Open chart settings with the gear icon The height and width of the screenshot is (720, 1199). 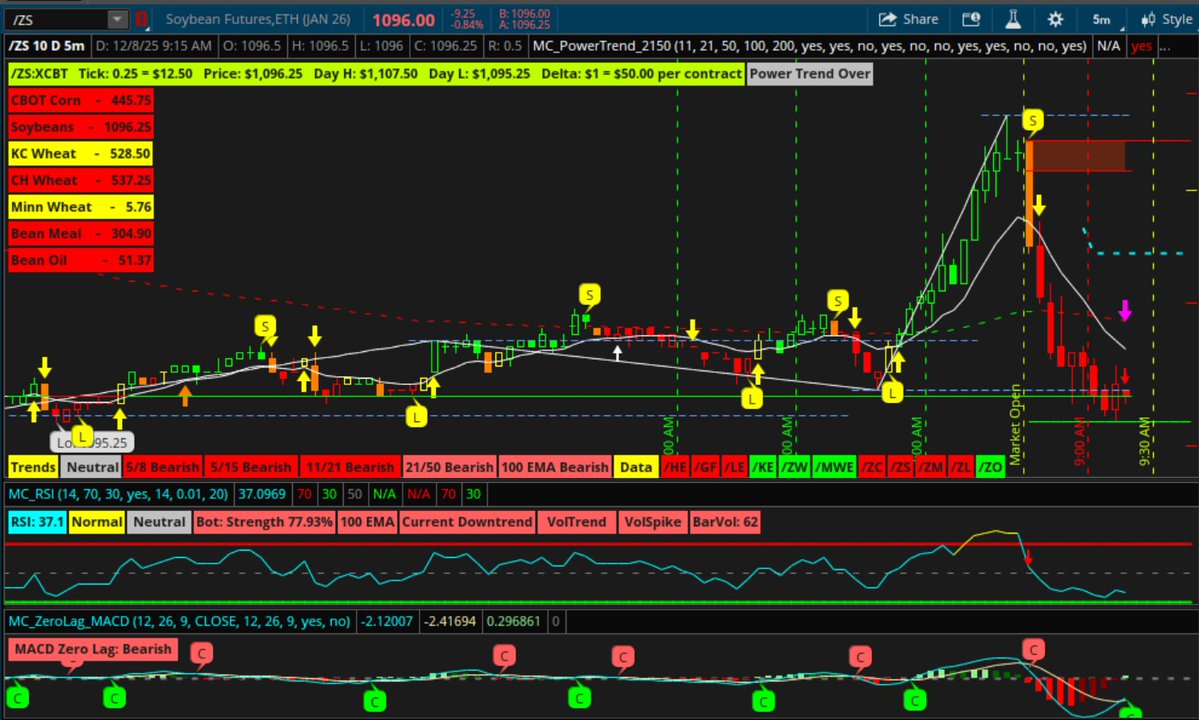click(1054, 18)
